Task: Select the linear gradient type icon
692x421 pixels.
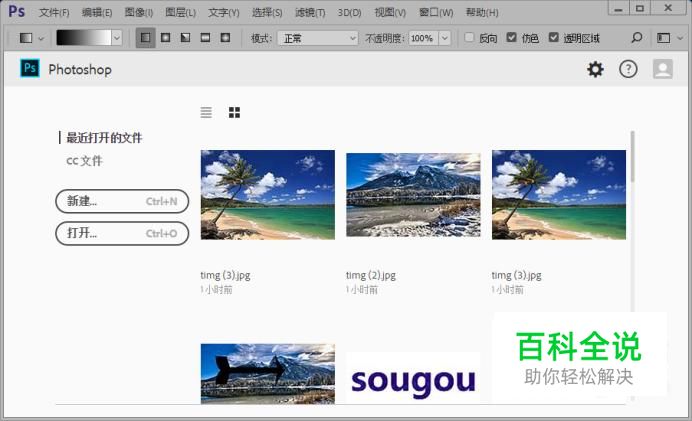Action: click(x=146, y=38)
